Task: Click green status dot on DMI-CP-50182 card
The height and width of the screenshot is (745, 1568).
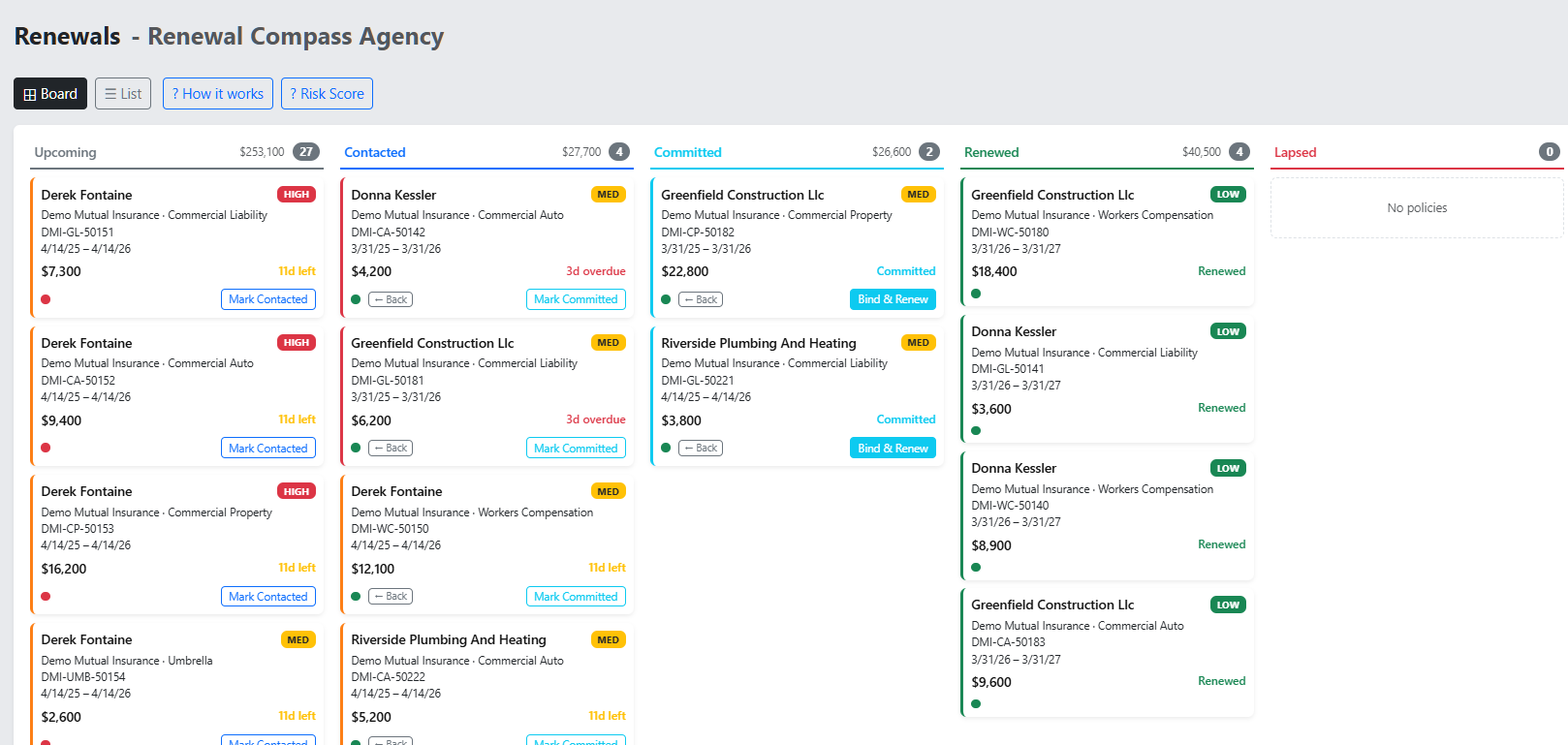Action: [666, 299]
